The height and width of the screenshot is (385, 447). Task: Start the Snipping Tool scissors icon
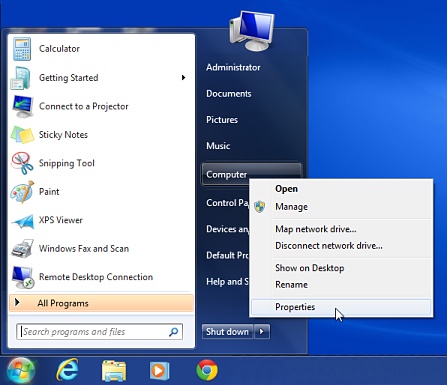[22, 163]
